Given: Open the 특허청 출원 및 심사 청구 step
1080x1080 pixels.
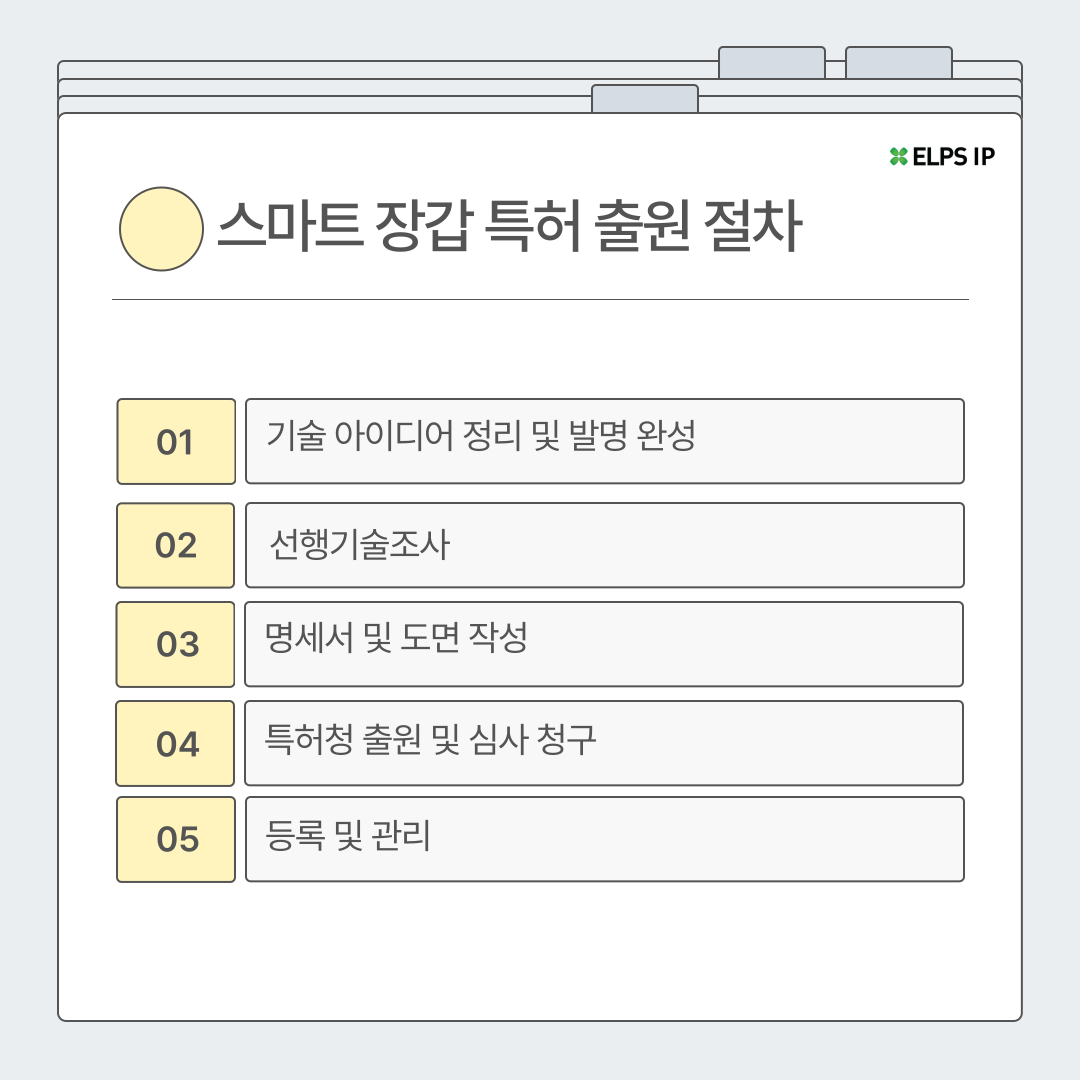Looking at the screenshot, I should tap(604, 743).
